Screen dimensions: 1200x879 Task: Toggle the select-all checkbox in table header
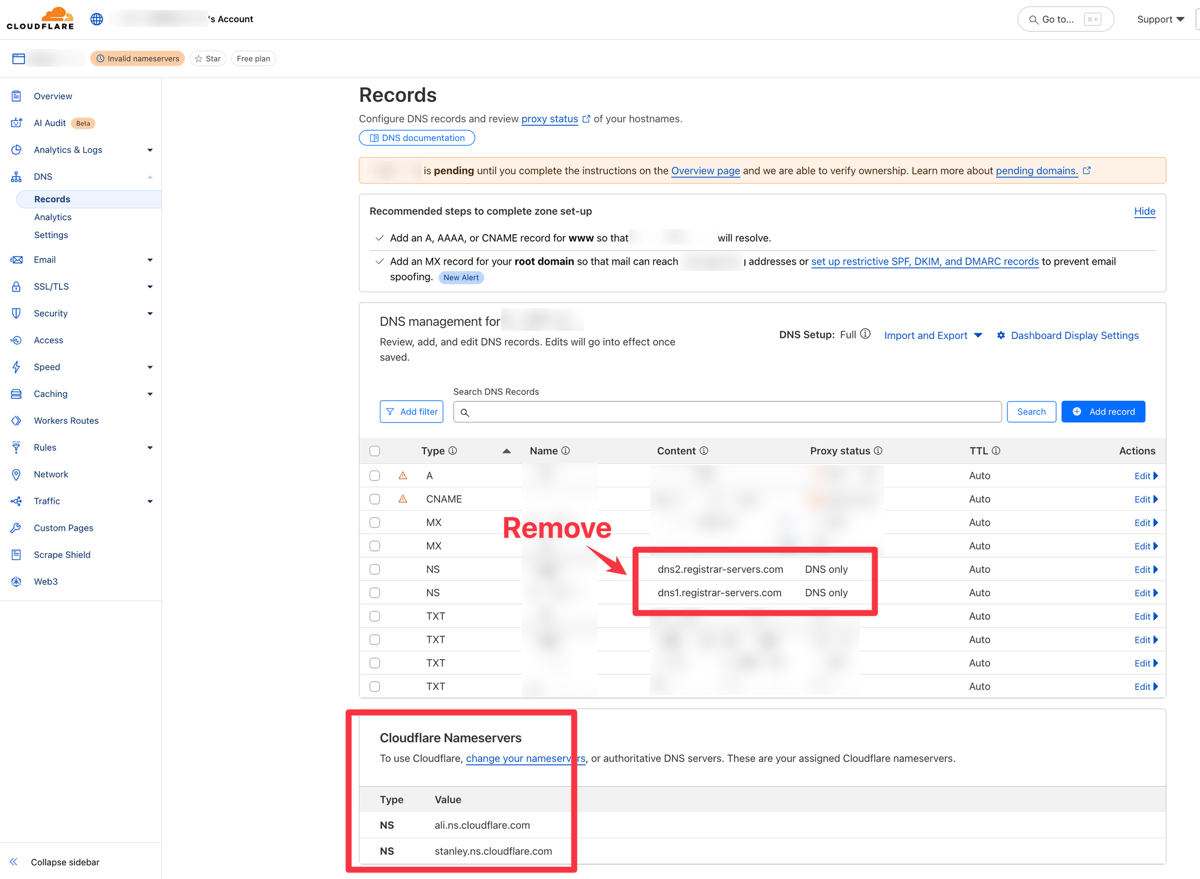[x=375, y=451]
